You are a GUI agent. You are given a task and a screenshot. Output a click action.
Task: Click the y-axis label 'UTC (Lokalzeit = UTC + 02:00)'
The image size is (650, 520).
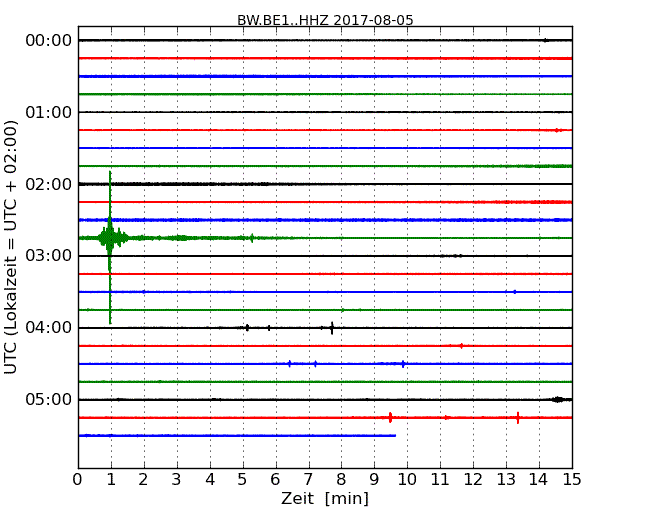11,247
